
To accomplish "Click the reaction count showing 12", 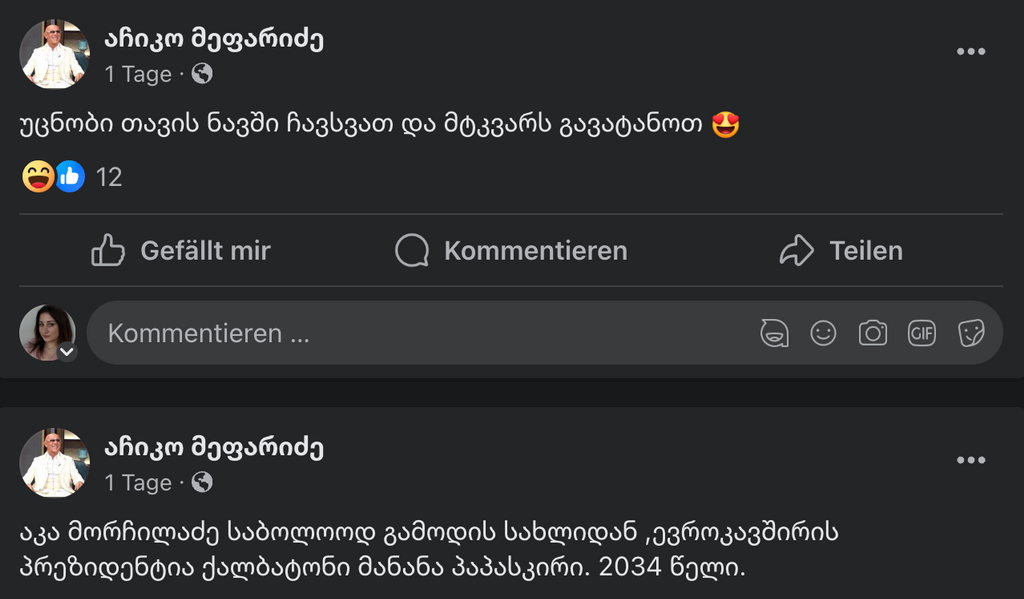I will tap(109, 176).
